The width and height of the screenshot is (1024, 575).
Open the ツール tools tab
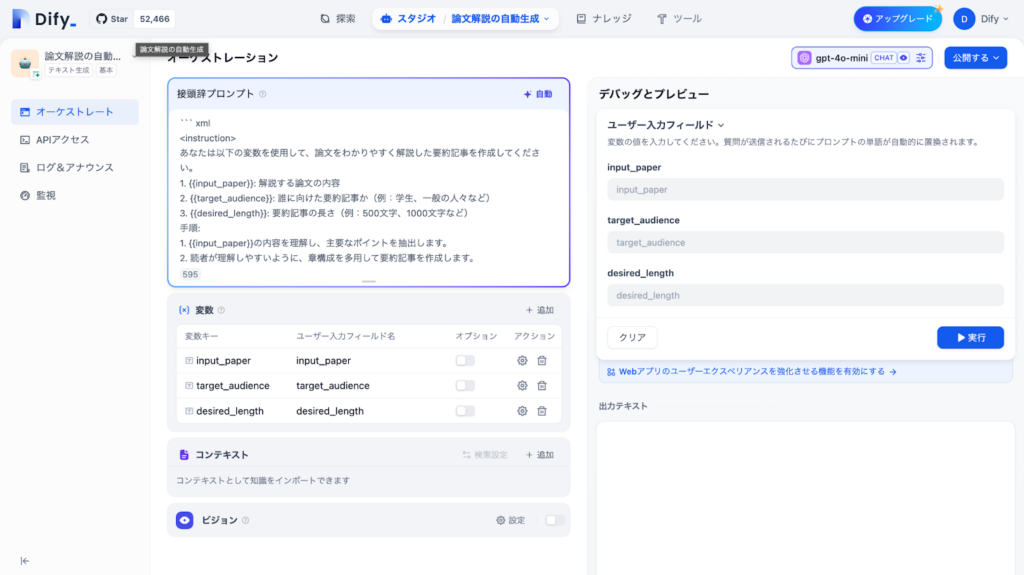679,19
